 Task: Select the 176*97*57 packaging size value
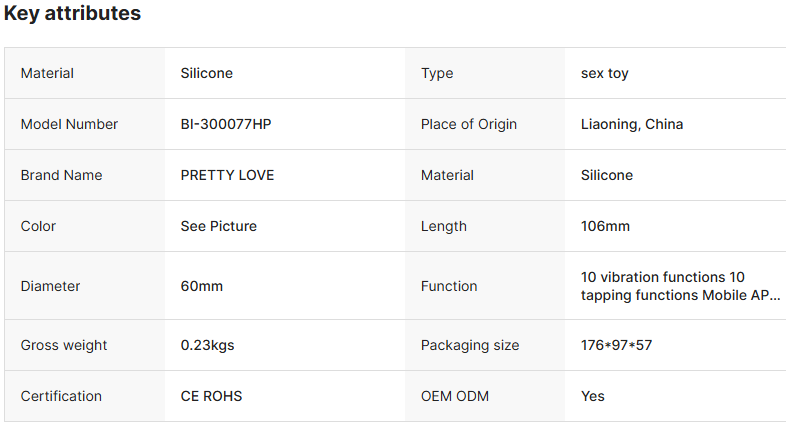pyautogui.click(x=617, y=345)
